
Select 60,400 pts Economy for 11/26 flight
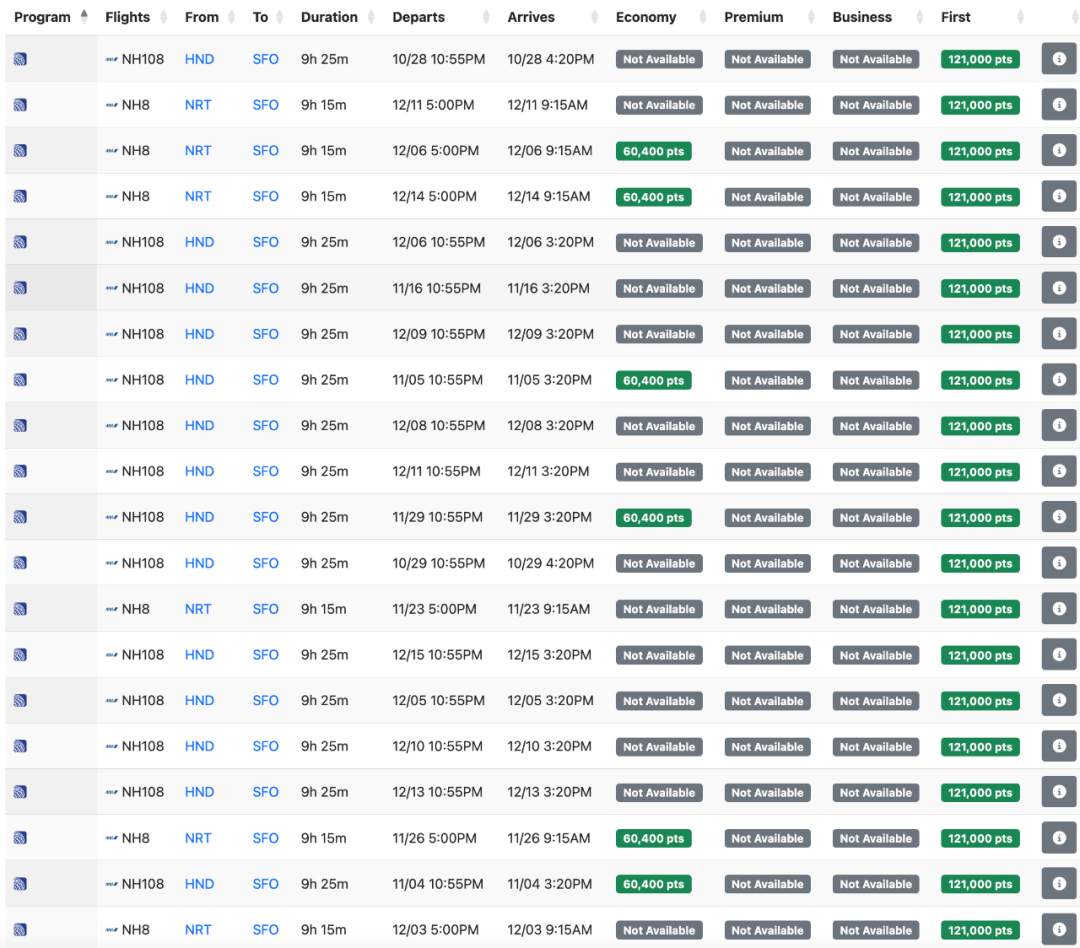coord(653,839)
